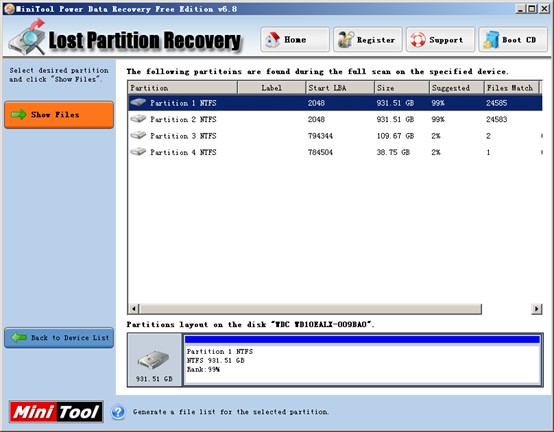Click the Home house icon
This screenshot has height=432, width=554.
coord(272,40)
